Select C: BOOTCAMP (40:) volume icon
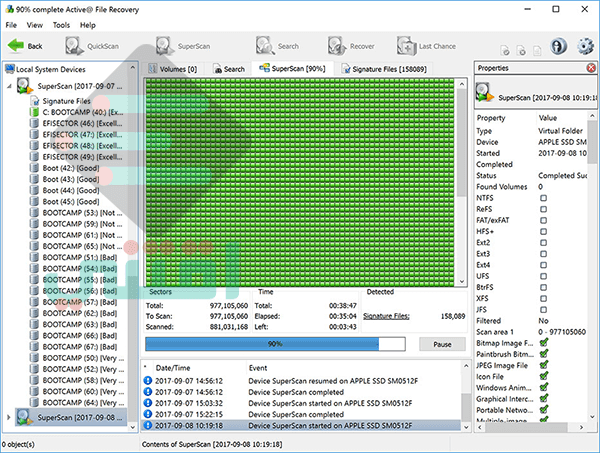Image resolution: width=600 pixels, height=453 pixels. point(34,112)
